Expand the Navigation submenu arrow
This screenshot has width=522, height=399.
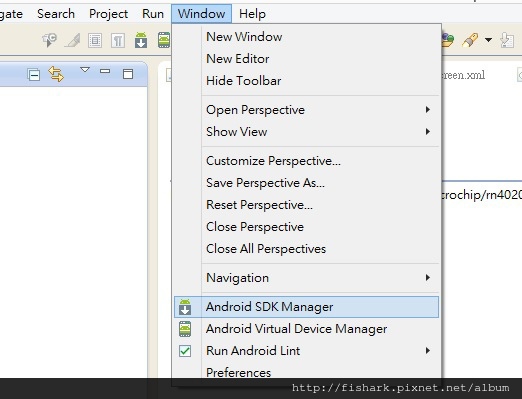point(428,278)
